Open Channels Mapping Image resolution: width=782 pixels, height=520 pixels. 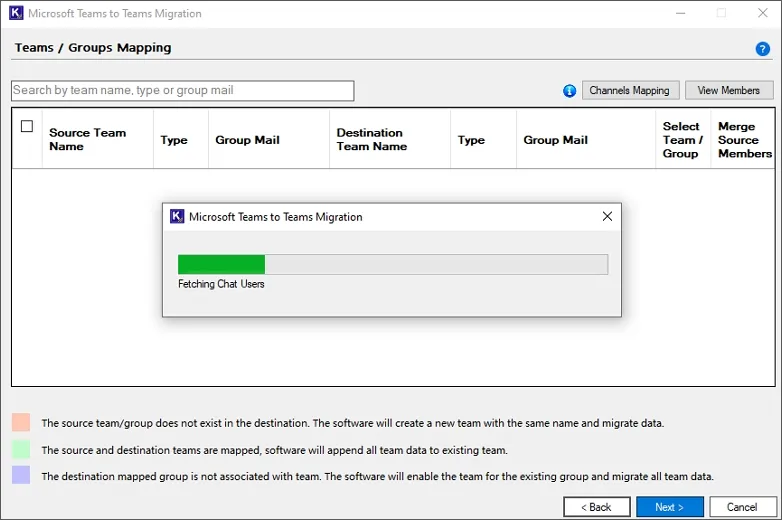tap(630, 90)
